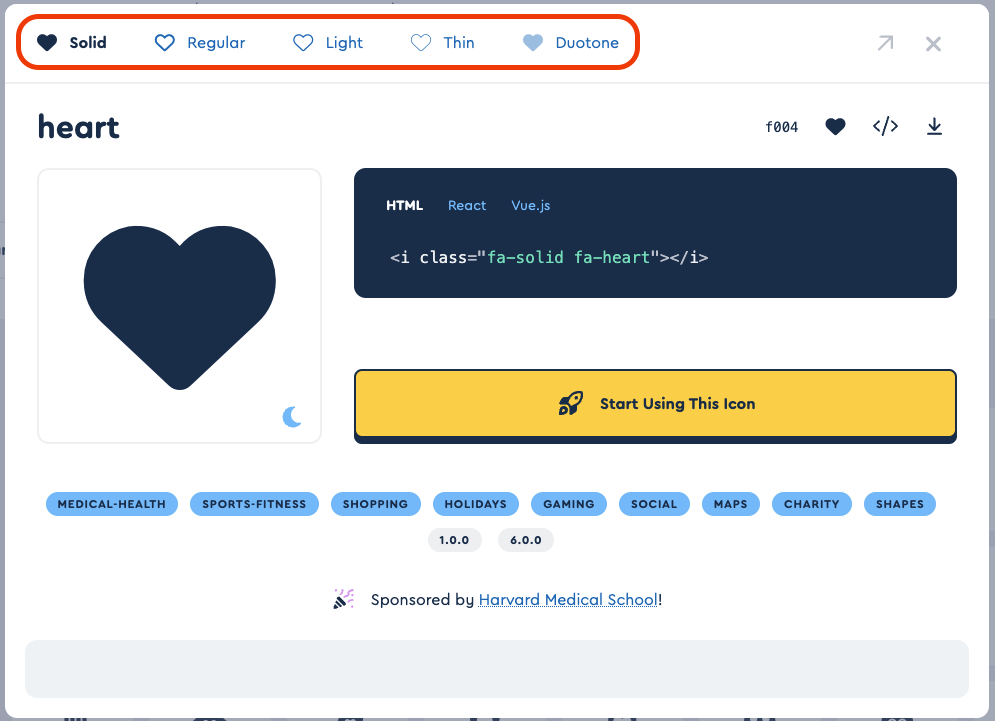Open the SPORTS-FITNESS category tag
The width and height of the screenshot is (995, 721).
point(254,504)
